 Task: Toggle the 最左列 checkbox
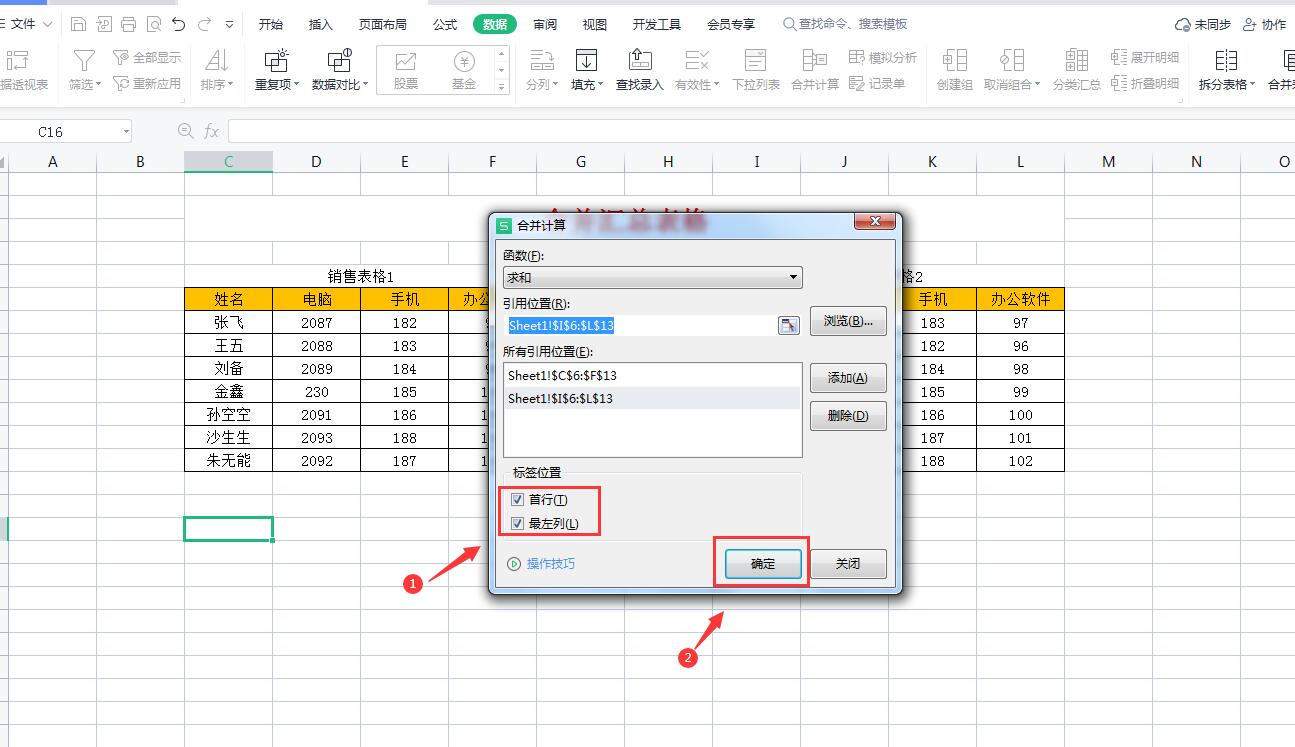coord(517,524)
